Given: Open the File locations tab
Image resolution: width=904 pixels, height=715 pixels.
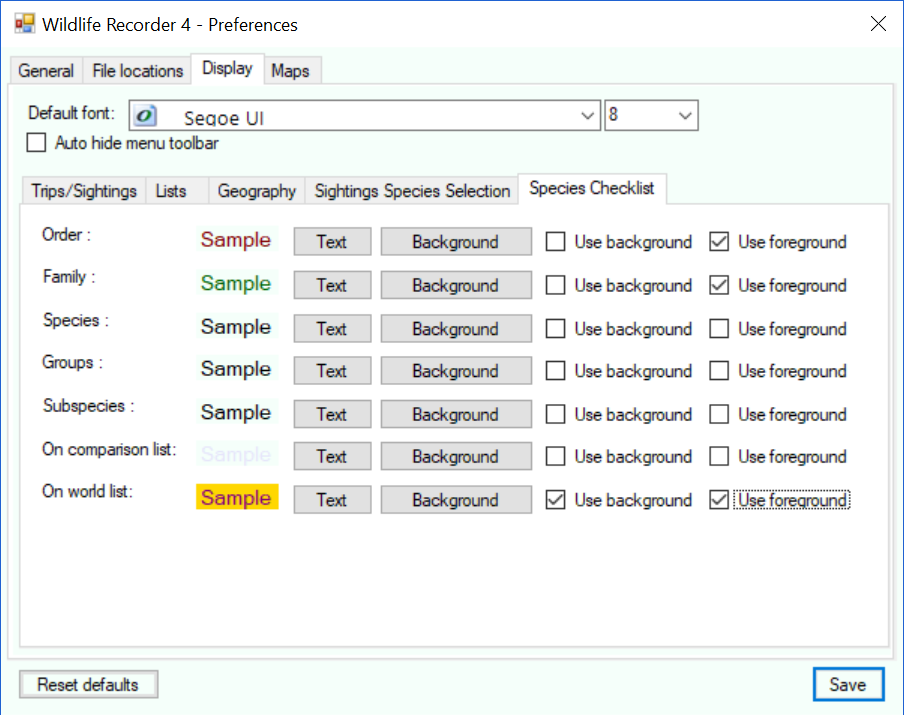Looking at the screenshot, I should click(x=138, y=71).
